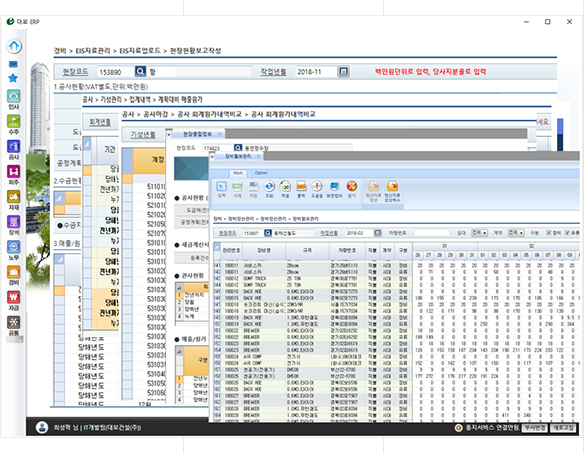Click 작업년월 label link in EIS window
This screenshot has height=453, width=584.
273,72
